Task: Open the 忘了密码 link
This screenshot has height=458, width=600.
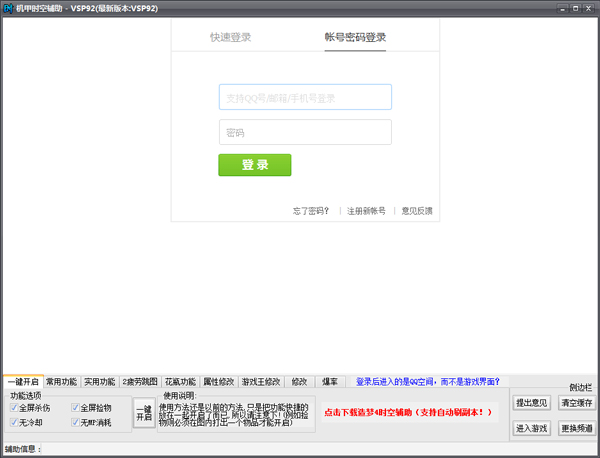Action: click(311, 211)
